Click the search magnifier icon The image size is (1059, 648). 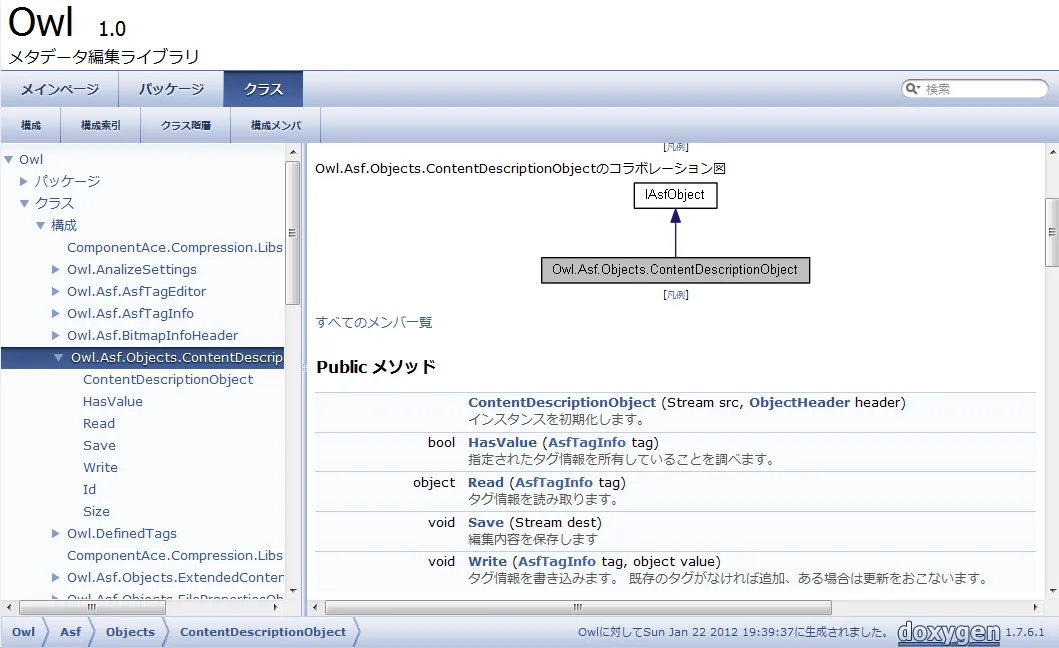tap(911, 88)
